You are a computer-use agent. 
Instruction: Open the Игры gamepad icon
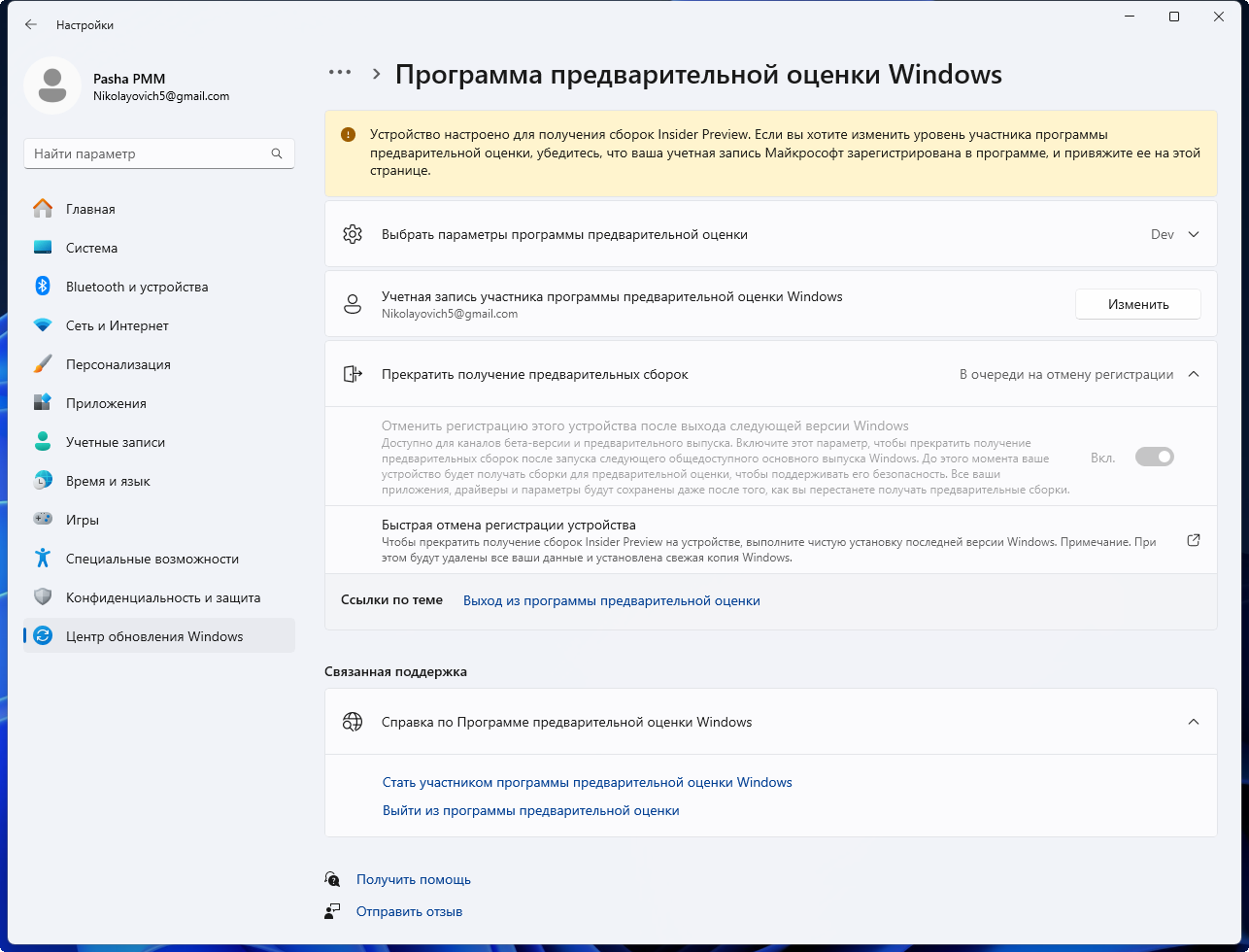coord(43,520)
